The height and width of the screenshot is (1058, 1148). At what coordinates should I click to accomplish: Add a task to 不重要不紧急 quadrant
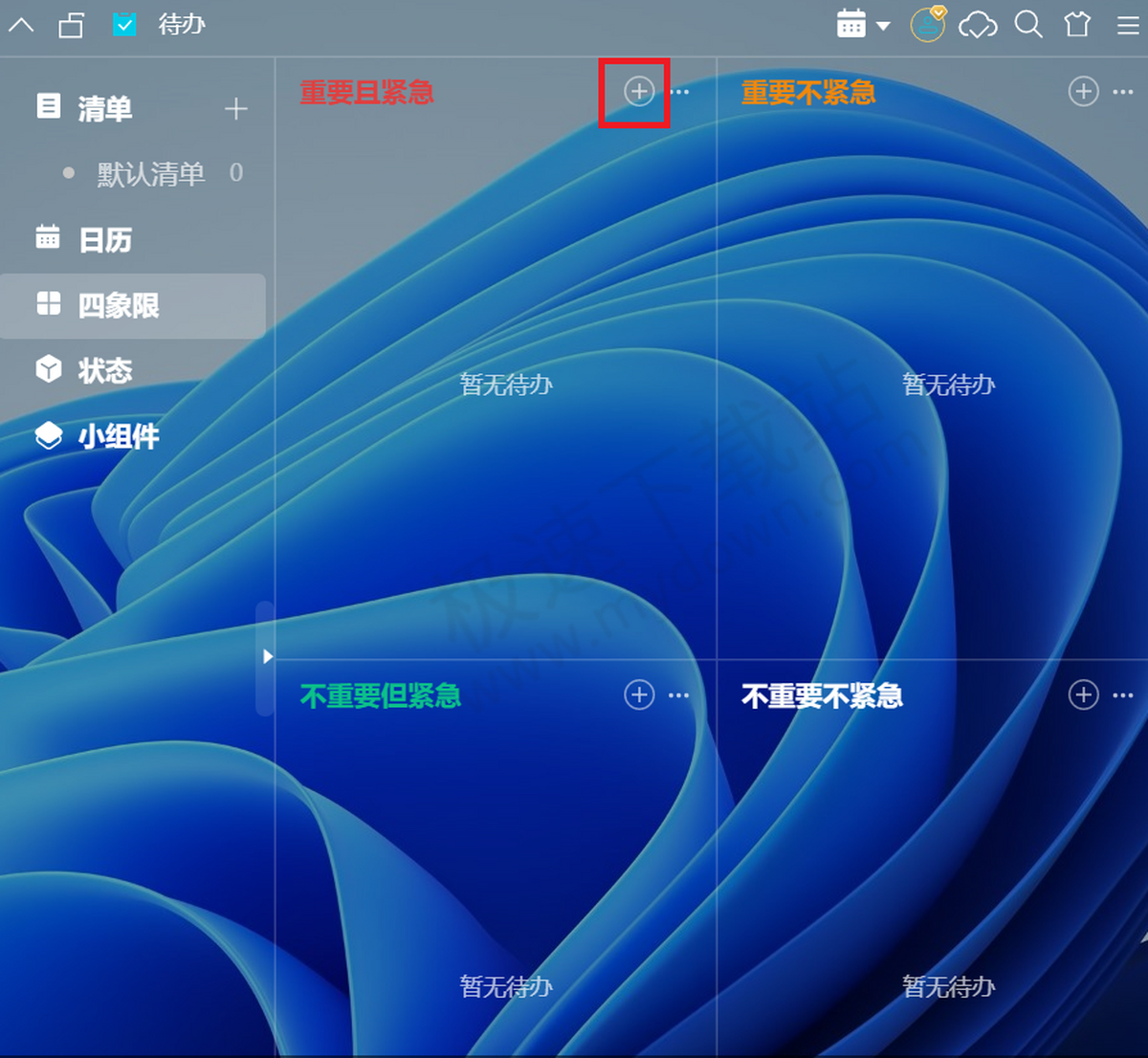coord(1083,694)
